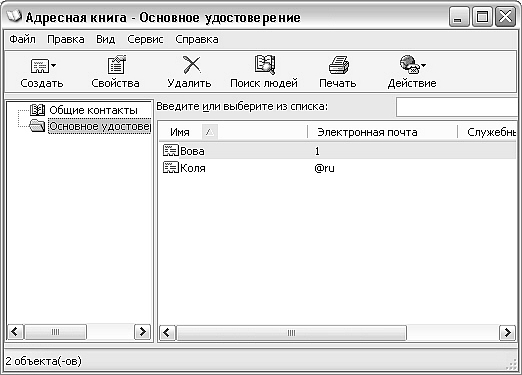Click the left scroll arrow in the tree pane
Screen dimensions: 522x375
coord(15,332)
